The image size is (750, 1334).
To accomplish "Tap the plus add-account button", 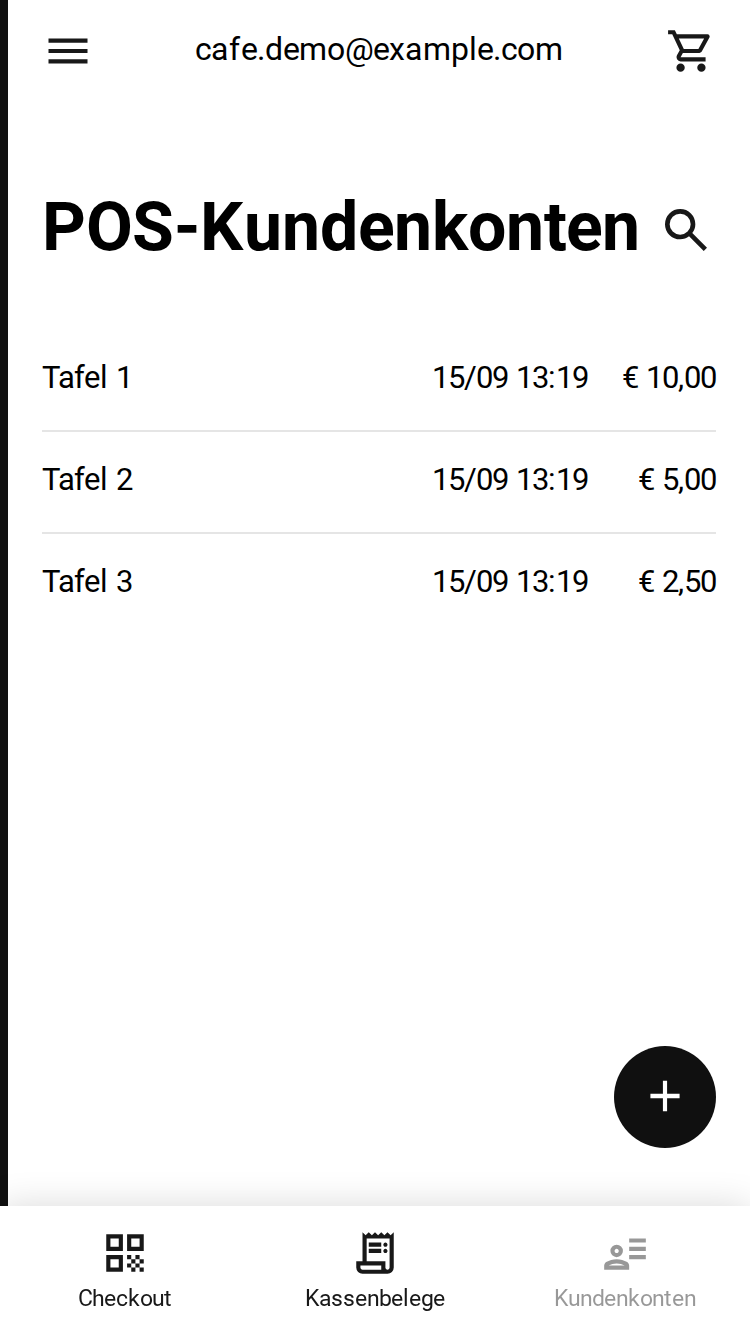I will point(665,1096).
